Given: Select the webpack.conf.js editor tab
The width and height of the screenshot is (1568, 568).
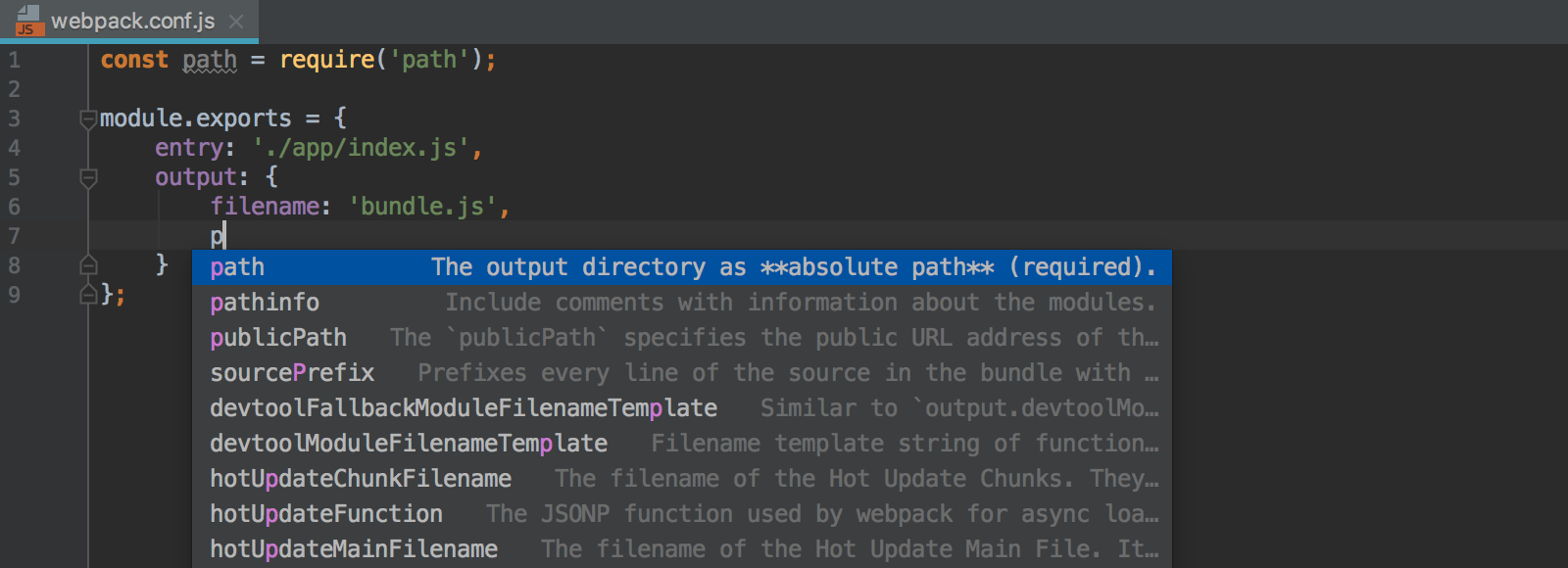Looking at the screenshot, I should 128,21.
